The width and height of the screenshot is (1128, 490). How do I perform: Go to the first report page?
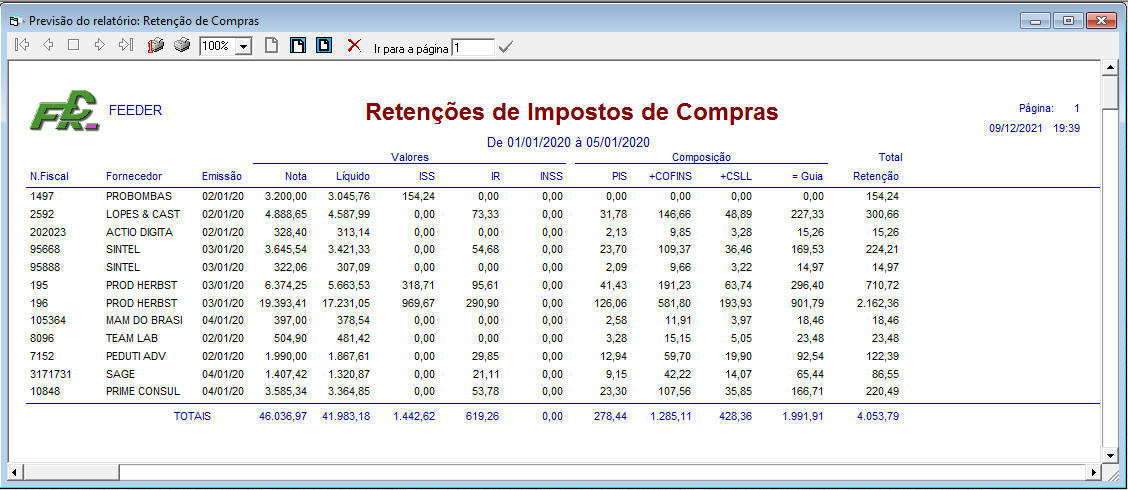pos(23,45)
